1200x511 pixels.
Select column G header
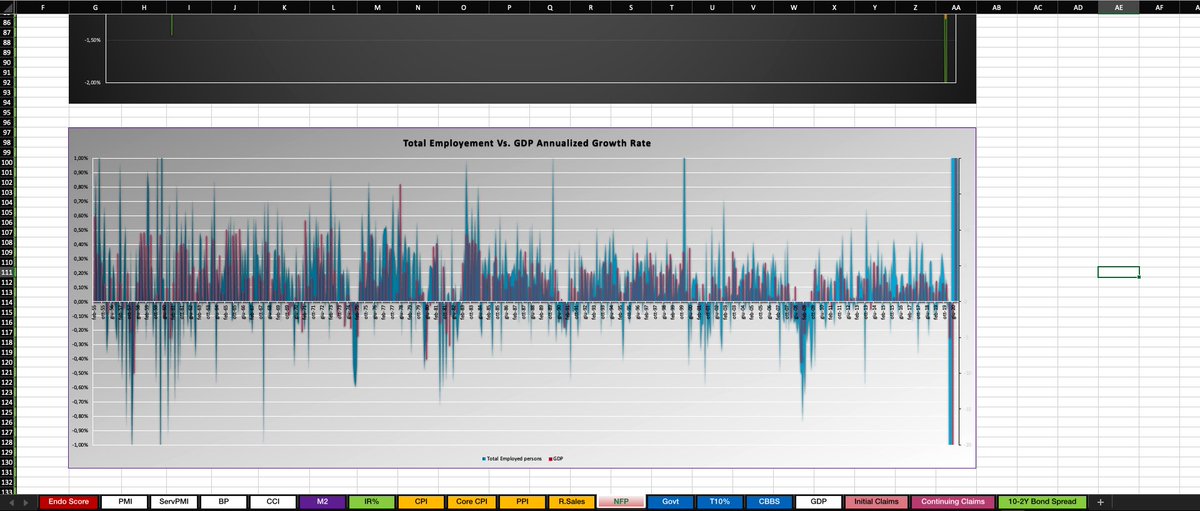[x=94, y=7]
